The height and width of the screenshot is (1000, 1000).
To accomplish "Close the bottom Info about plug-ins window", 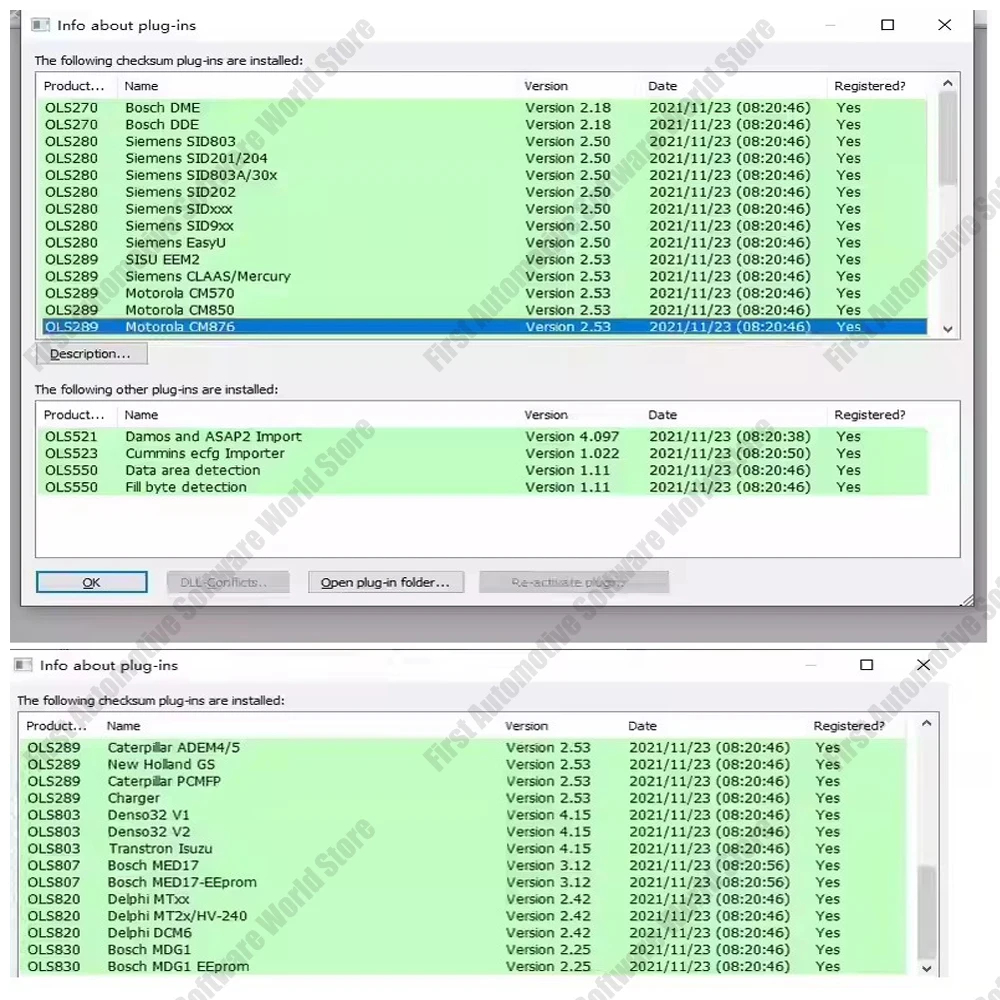I will pos(923,665).
